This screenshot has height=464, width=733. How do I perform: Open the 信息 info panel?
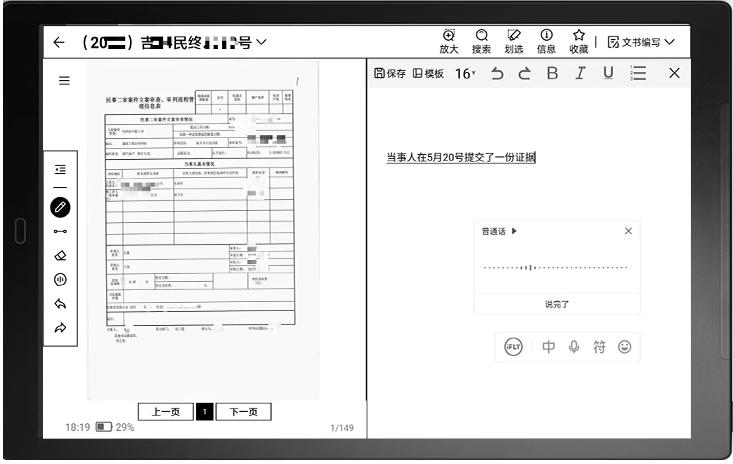click(x=547, y=41)
